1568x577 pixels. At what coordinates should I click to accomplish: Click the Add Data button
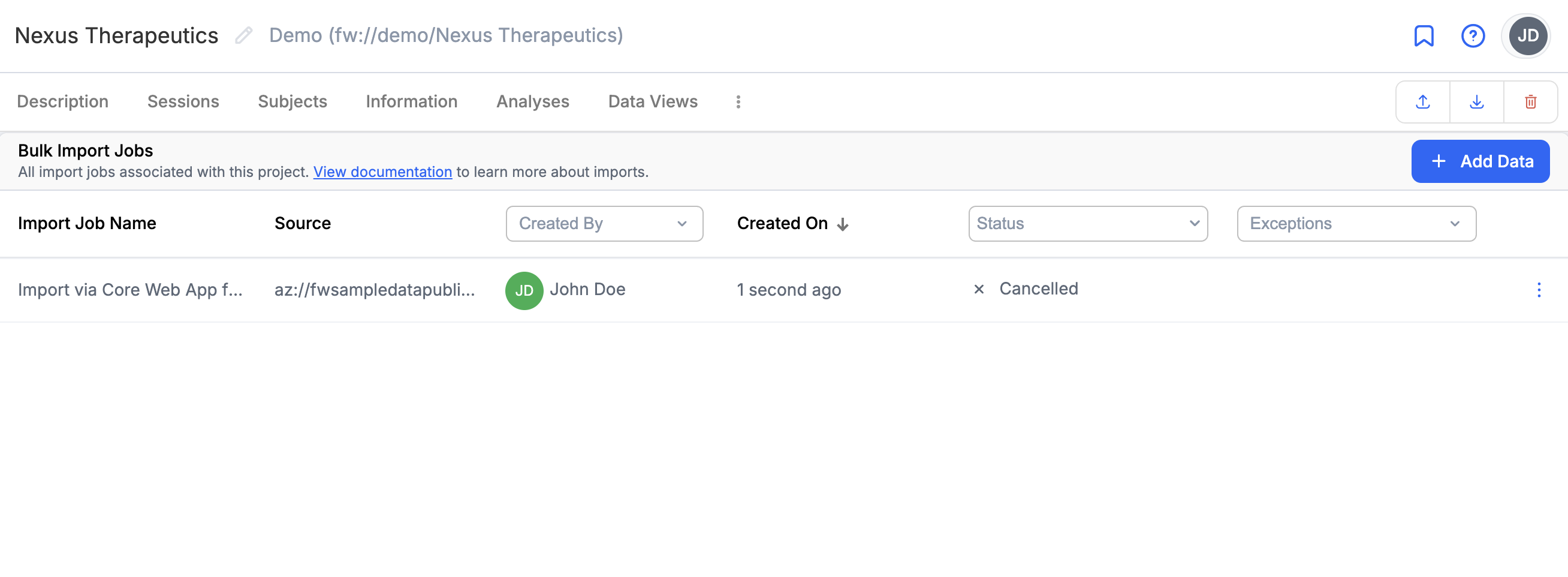tap(1480, 161)
